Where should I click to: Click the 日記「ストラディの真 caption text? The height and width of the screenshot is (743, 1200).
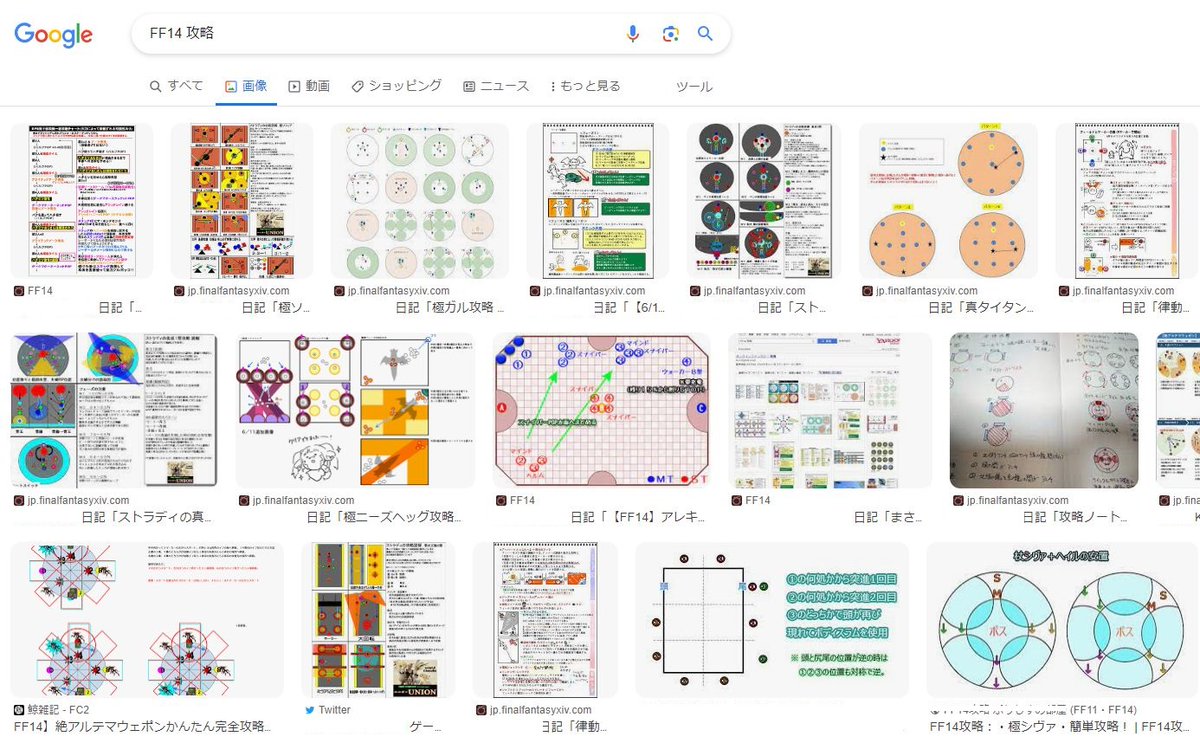coord(147,517)
